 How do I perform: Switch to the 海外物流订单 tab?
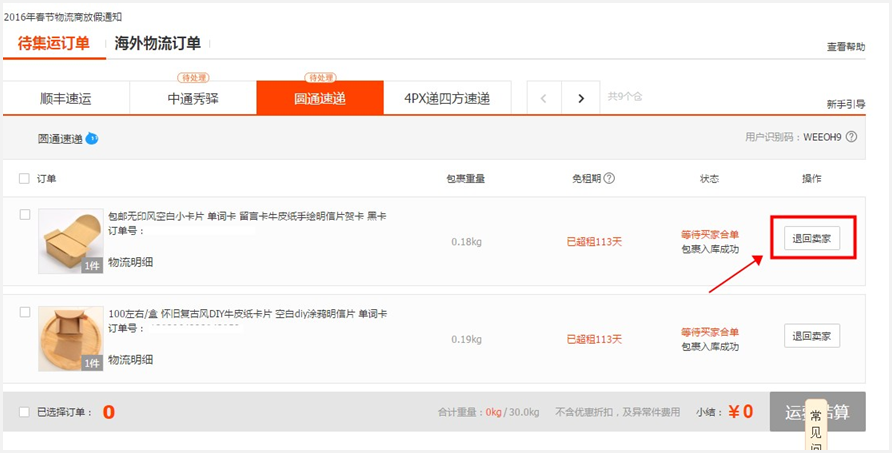click(158, 43)
